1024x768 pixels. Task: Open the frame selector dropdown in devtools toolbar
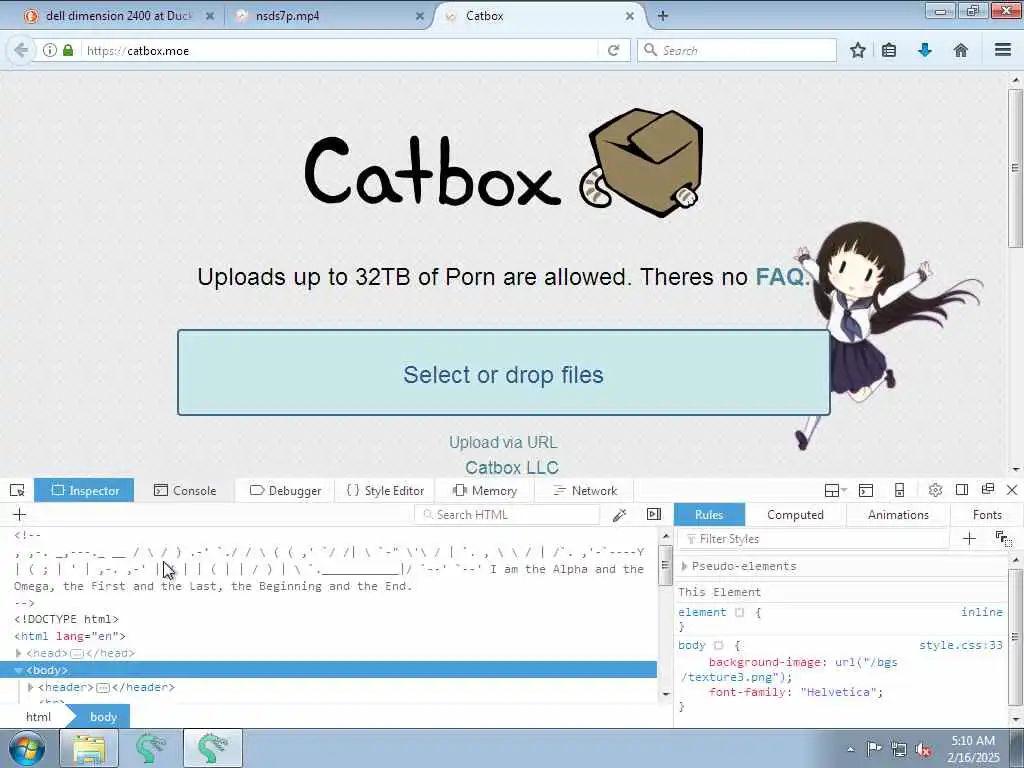coord(835,490)
